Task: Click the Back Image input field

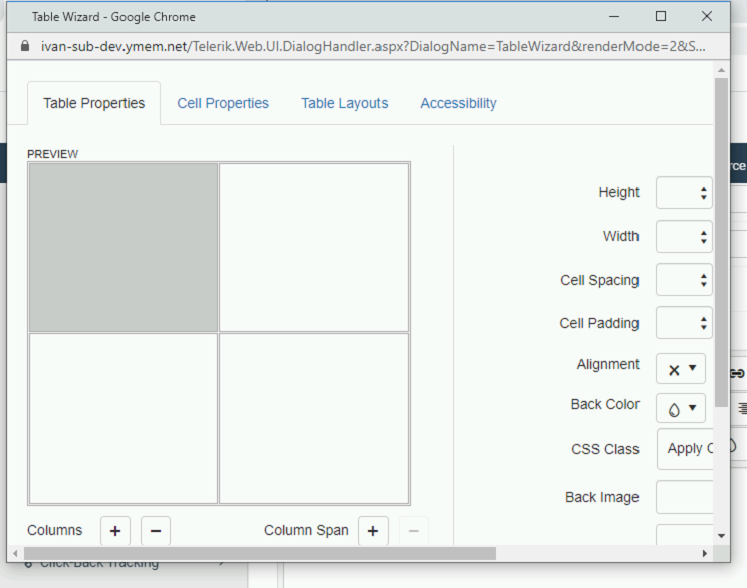Action: [685, 497]
